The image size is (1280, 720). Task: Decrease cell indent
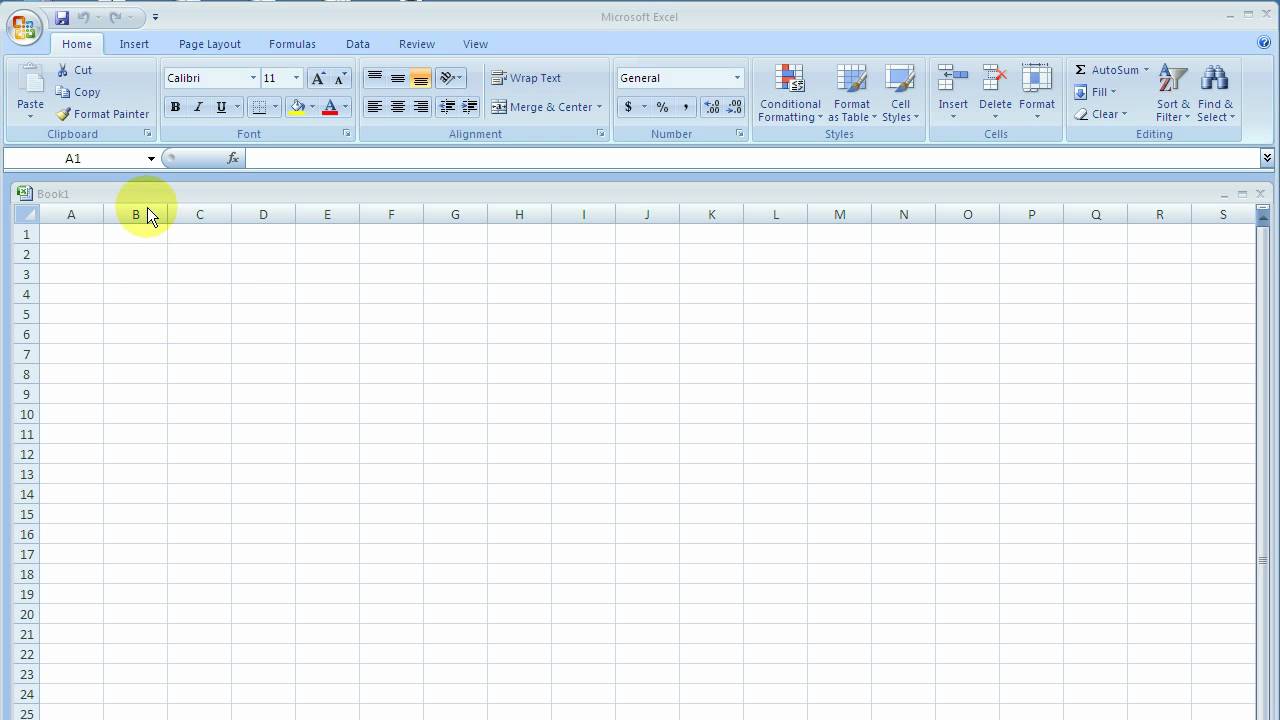tap(447, 107)
